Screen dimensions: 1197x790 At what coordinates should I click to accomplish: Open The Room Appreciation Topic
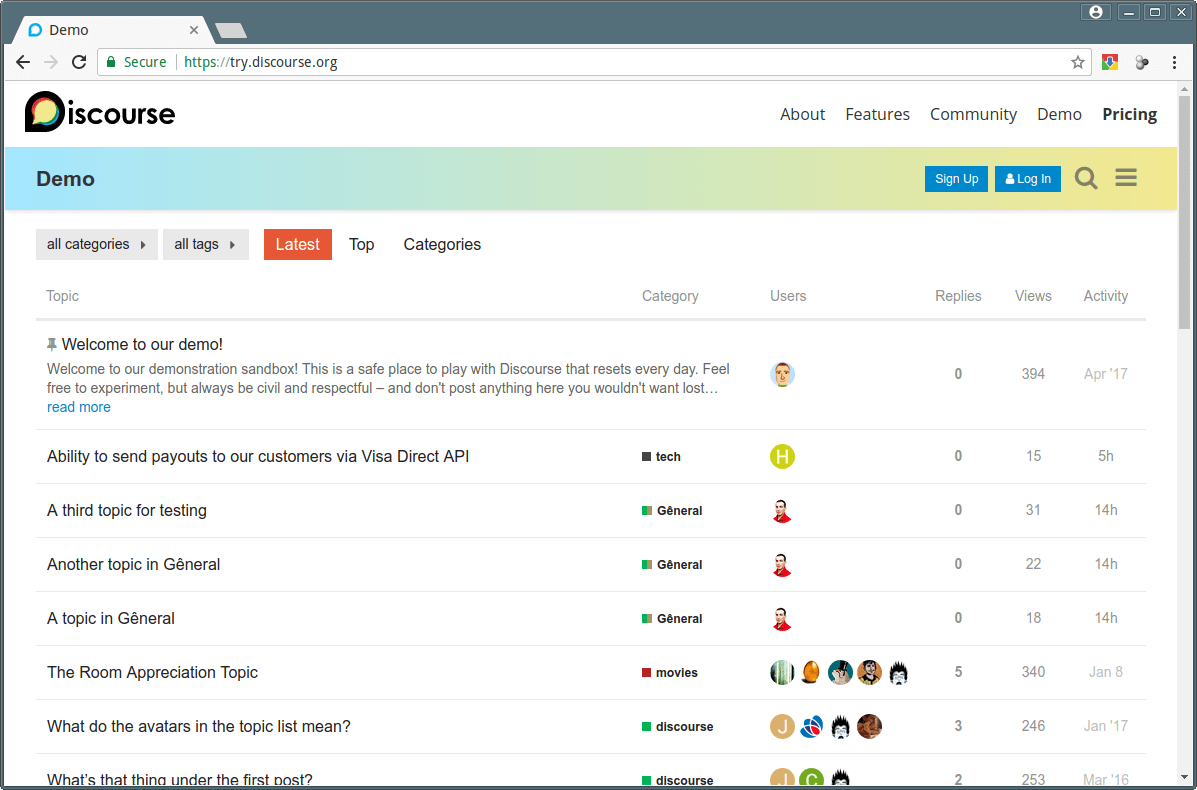(x=152, y=673)
